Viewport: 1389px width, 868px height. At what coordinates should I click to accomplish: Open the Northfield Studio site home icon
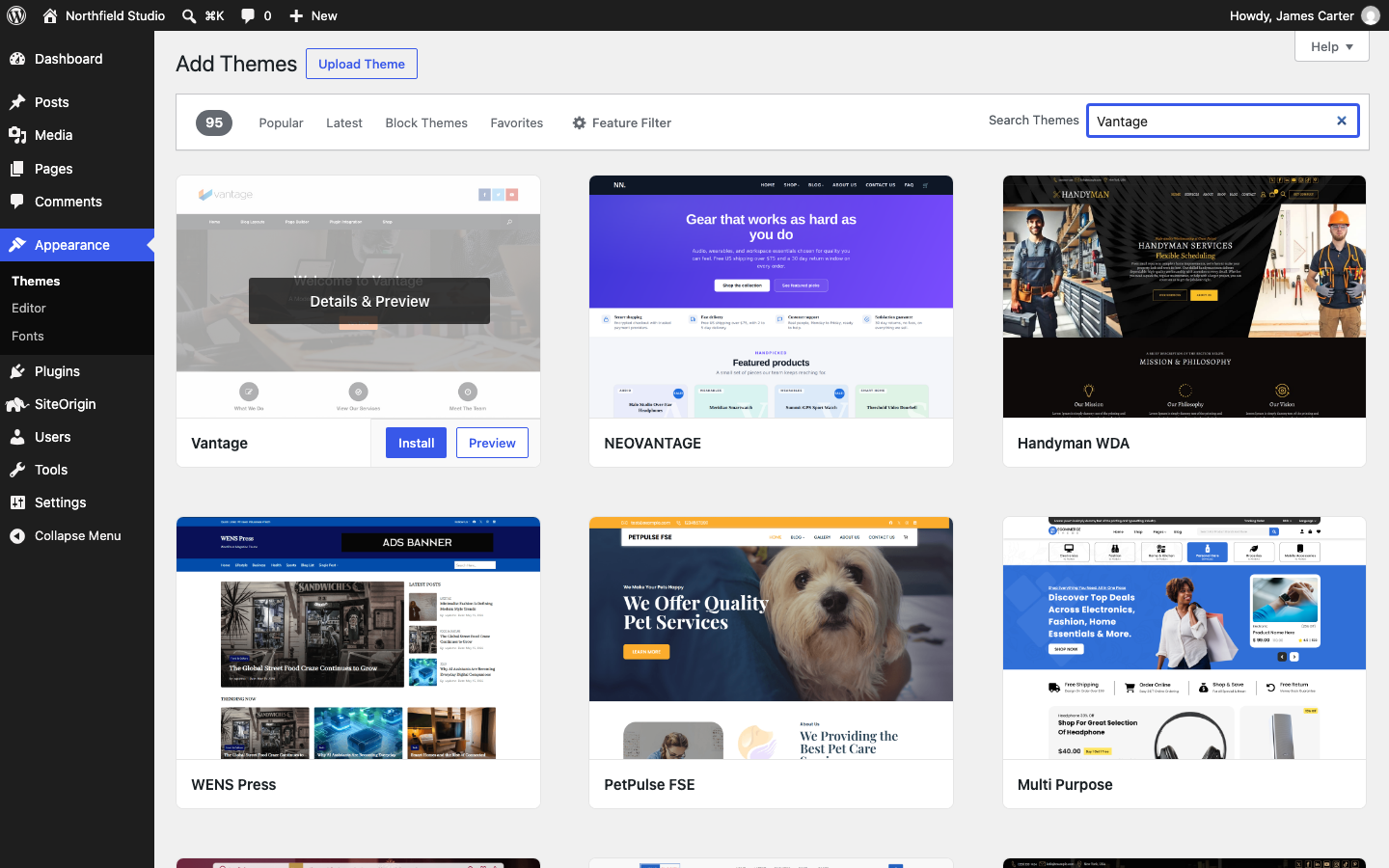tap(50, 15)
